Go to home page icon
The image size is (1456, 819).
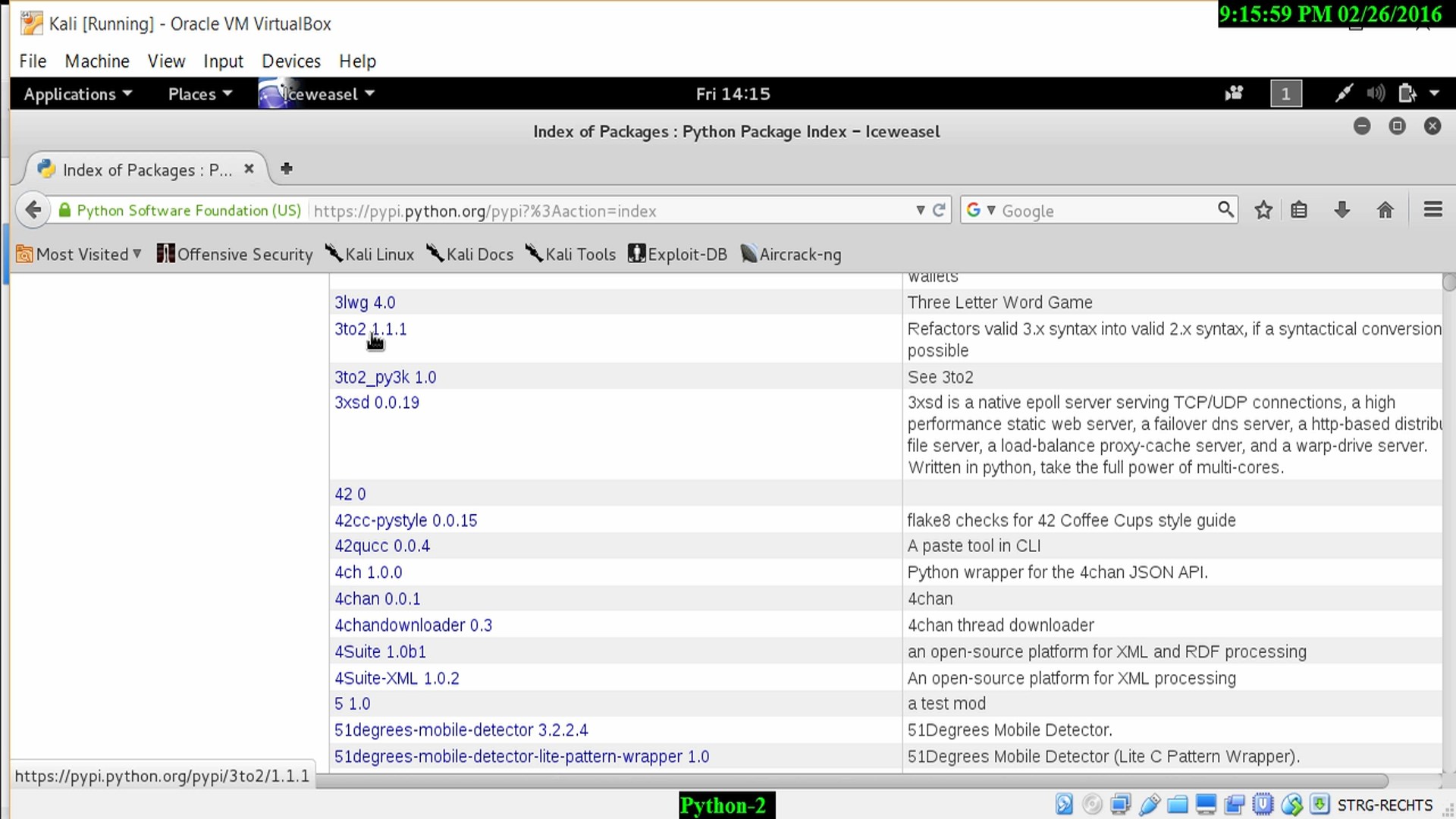click(1385, 210)
